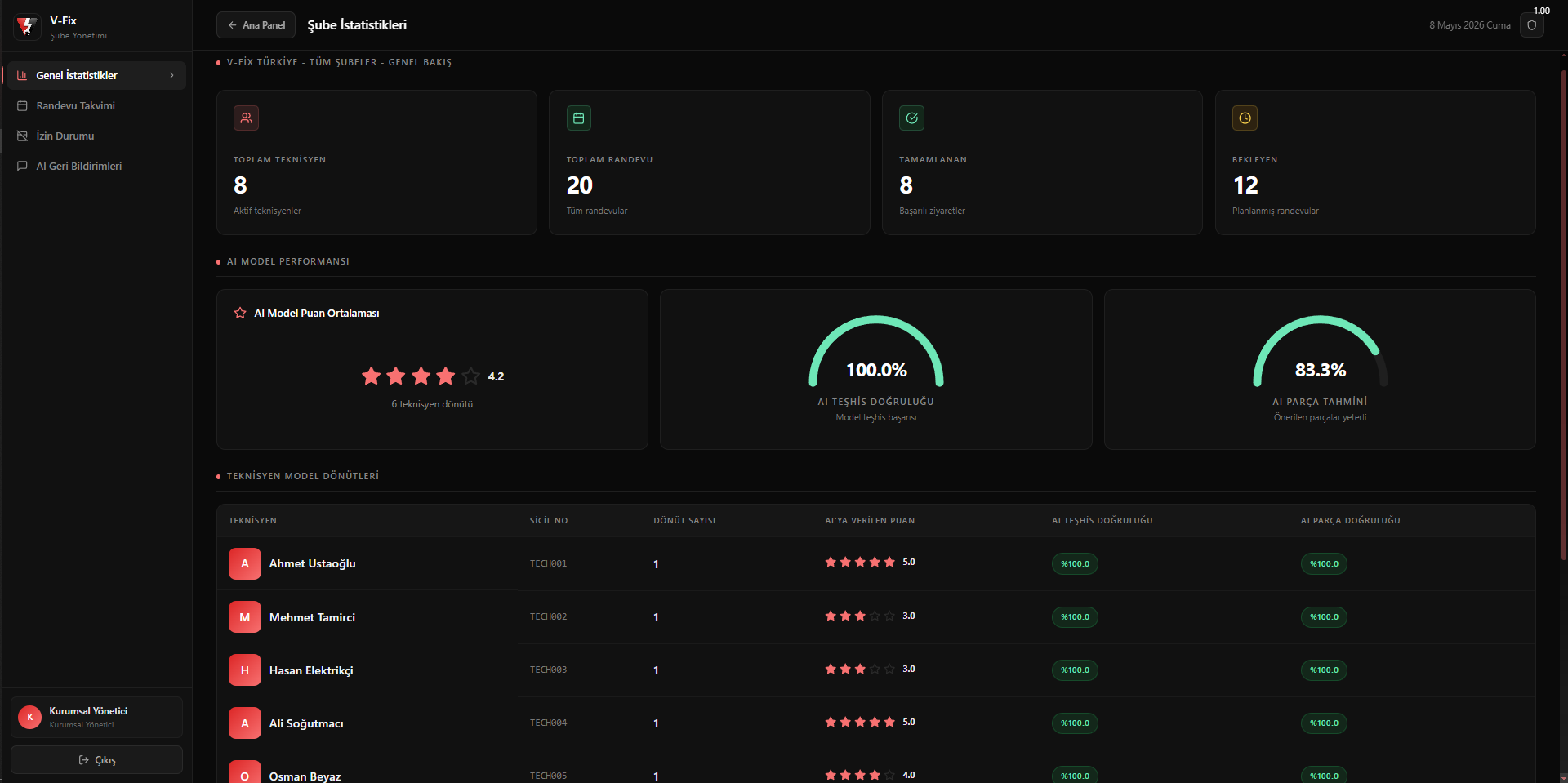Sort by the Sicil No column header
The width and height of the screenshot is (1568, 783).
(x=549, y=520)
